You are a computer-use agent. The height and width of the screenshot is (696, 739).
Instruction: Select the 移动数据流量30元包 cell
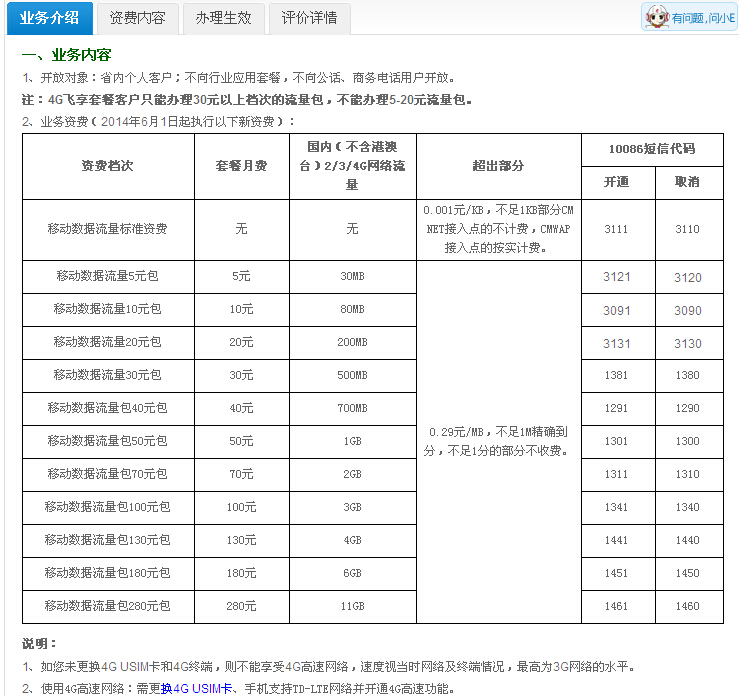(107, 375)
